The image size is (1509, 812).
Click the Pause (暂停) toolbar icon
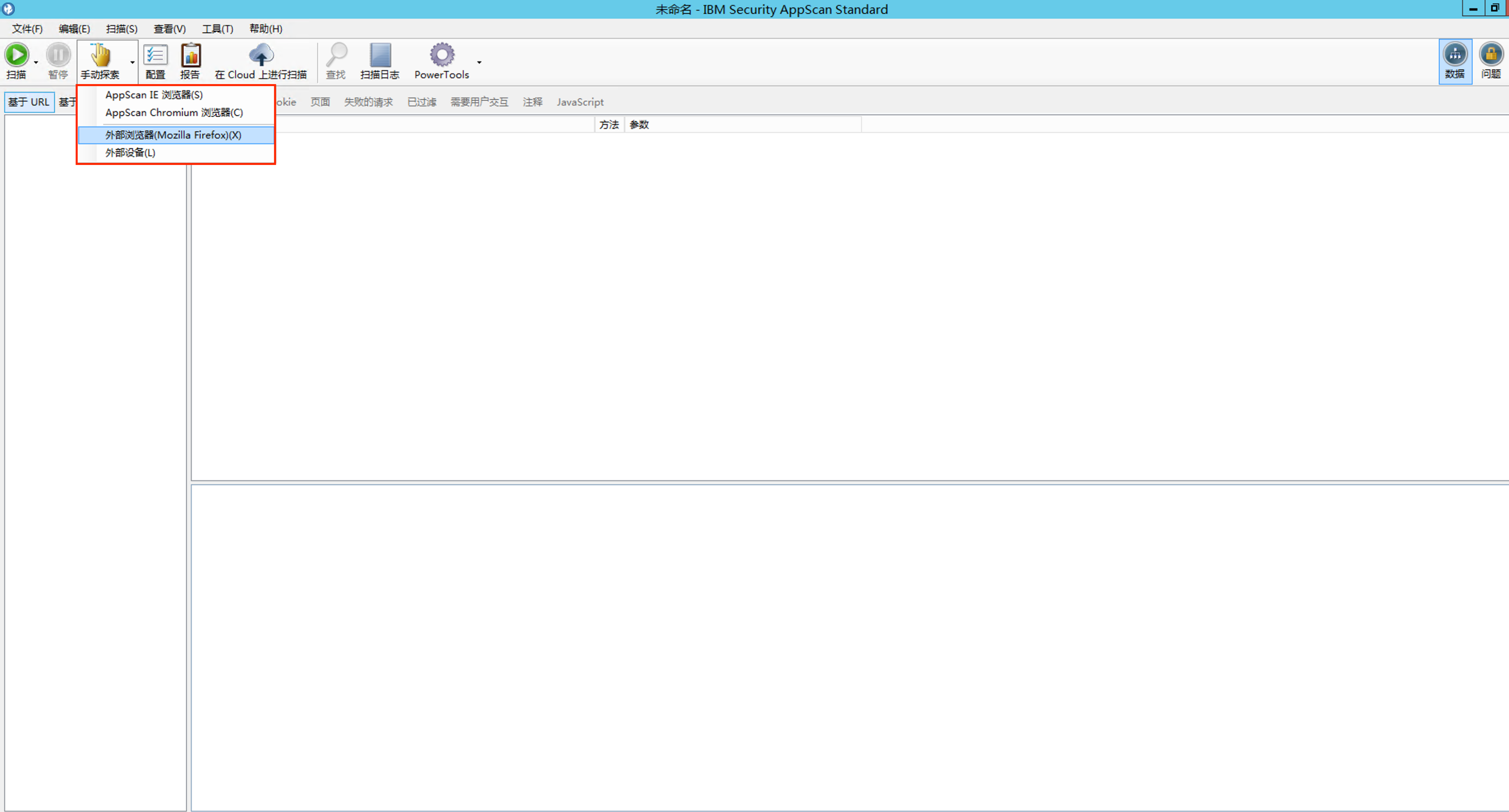[58, 55]
